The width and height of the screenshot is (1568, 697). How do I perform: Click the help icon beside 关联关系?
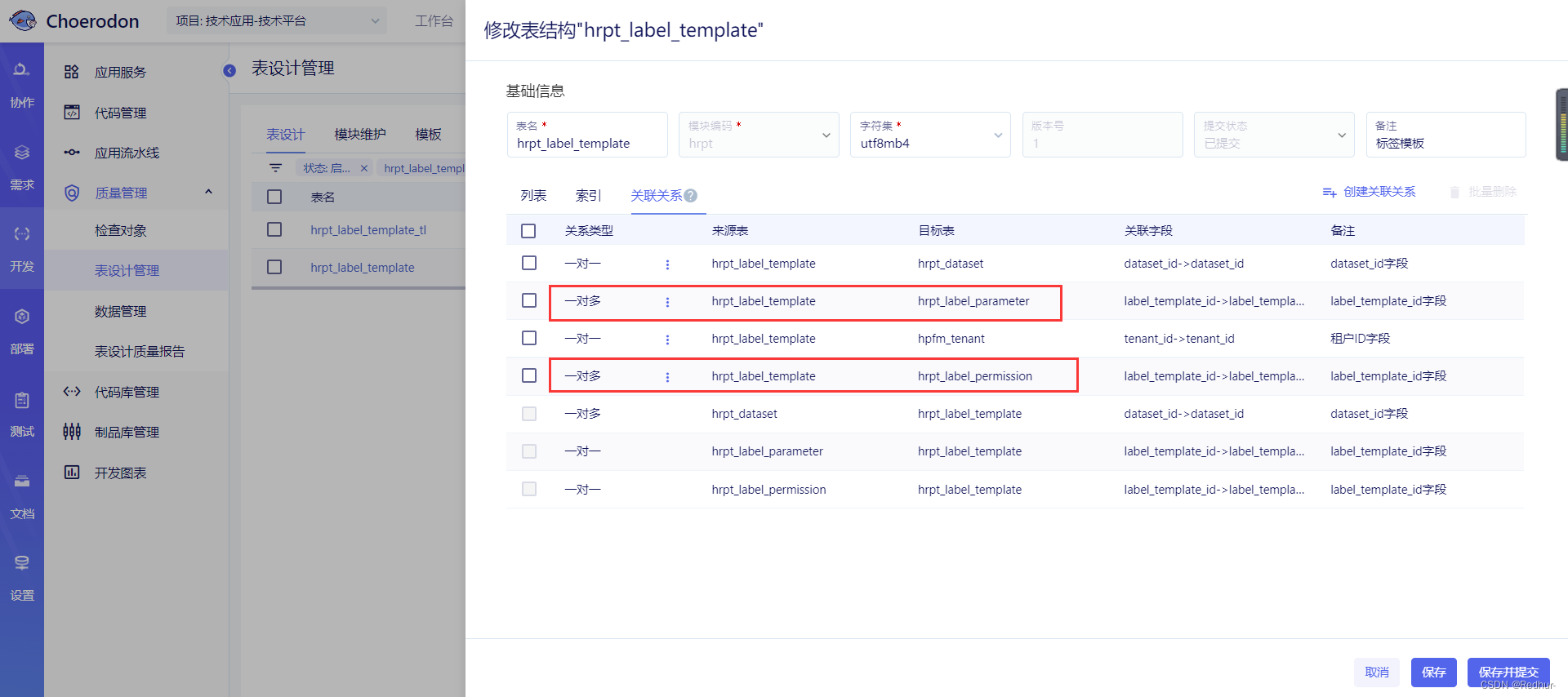coord(691,196)
